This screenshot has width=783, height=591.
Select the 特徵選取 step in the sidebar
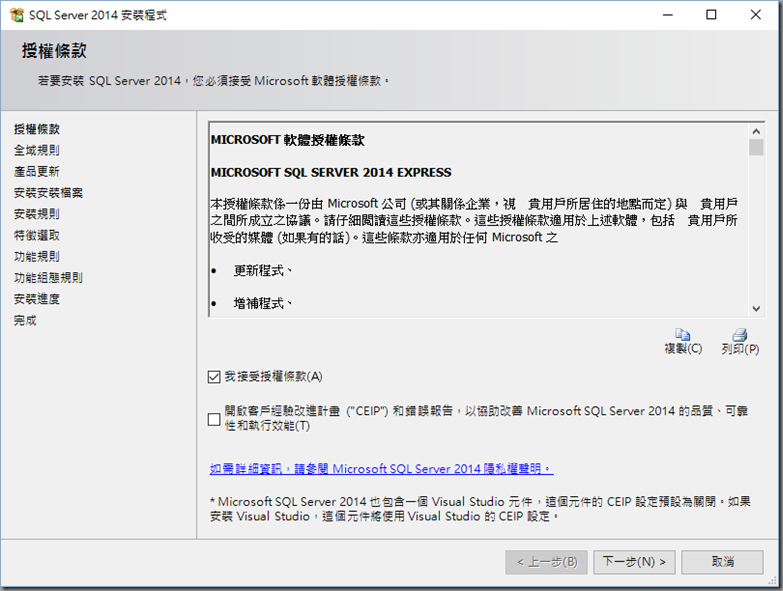point(37,236)
